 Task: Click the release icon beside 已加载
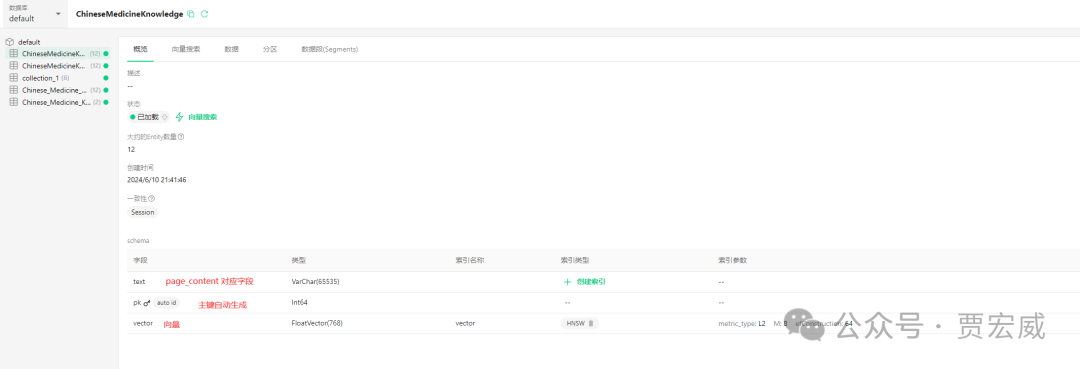pos(165,117)
